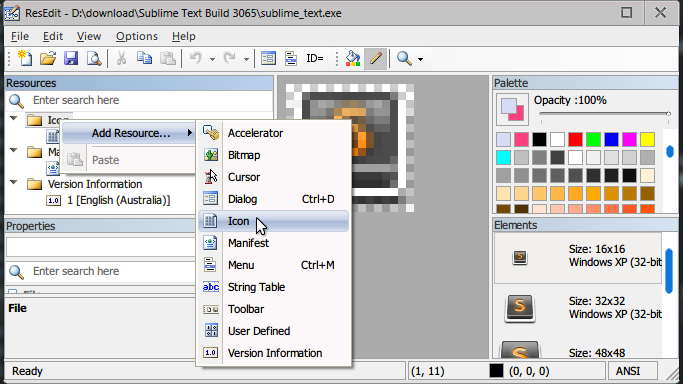
Task: Open the redo history dropdown arrow
Action: (x=246, y=59)
